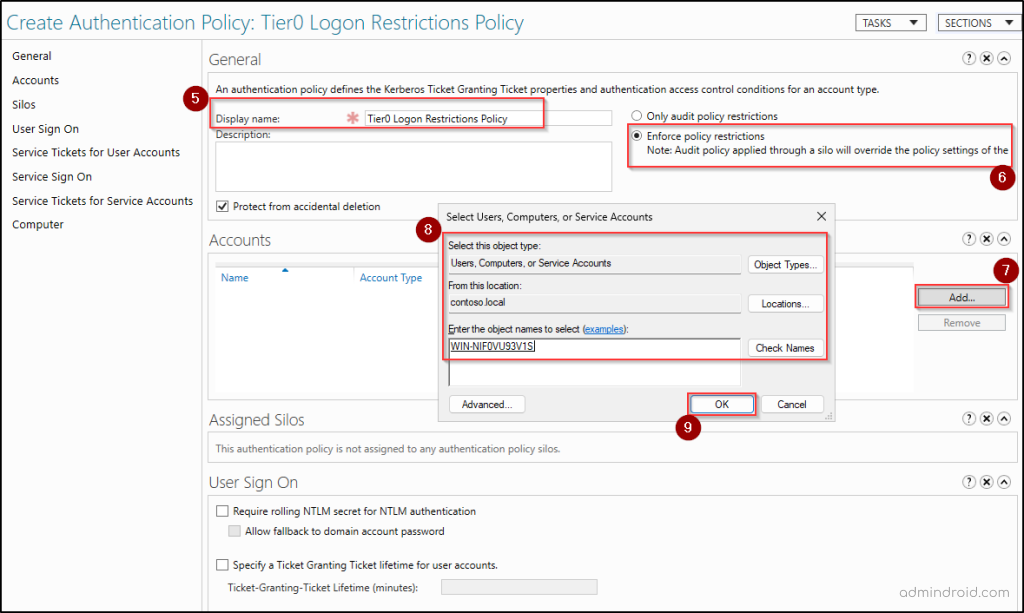
Task: Uncheck Protect from accidental deletion
Action: pos(222,206)
